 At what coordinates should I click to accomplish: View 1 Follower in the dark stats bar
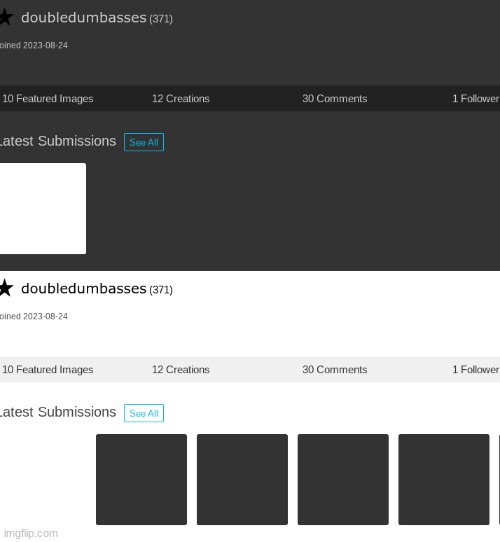476,99
